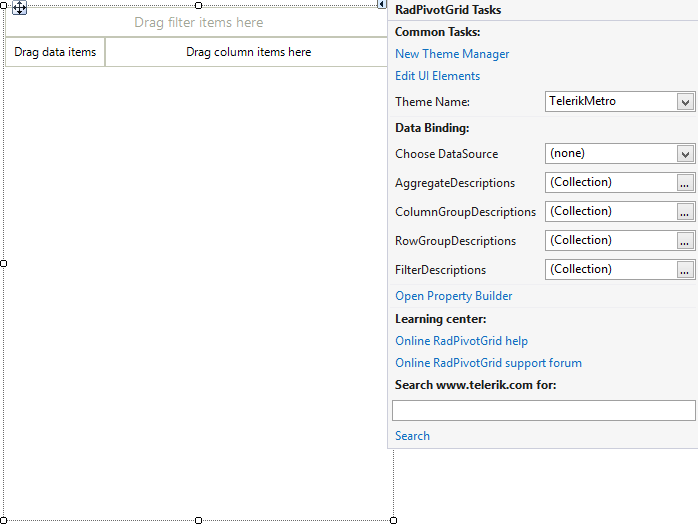Click the Drag data items cell
Screen dimensions: 698x524
(x=55, y=52)
